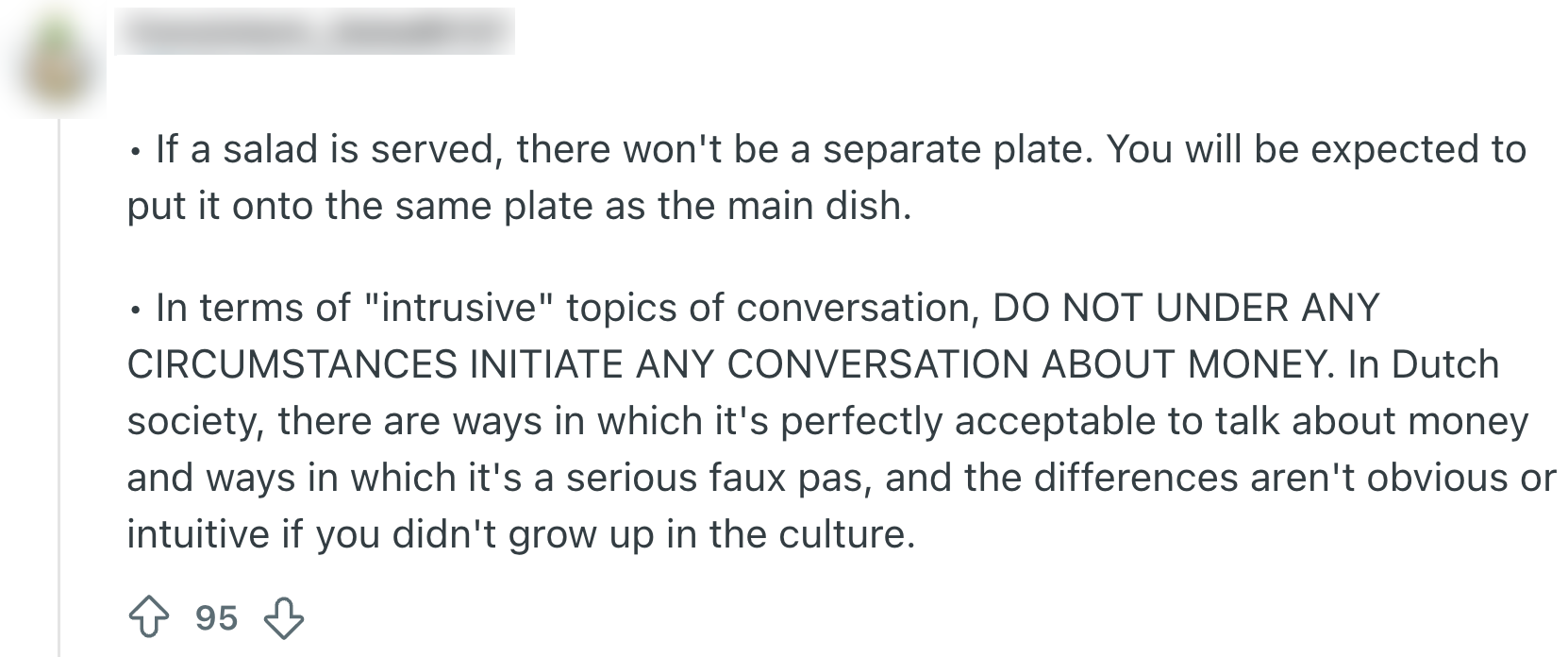Click the word "intuitive" on the last line
Screen dimensions: 1568x657
coord(198,534)
